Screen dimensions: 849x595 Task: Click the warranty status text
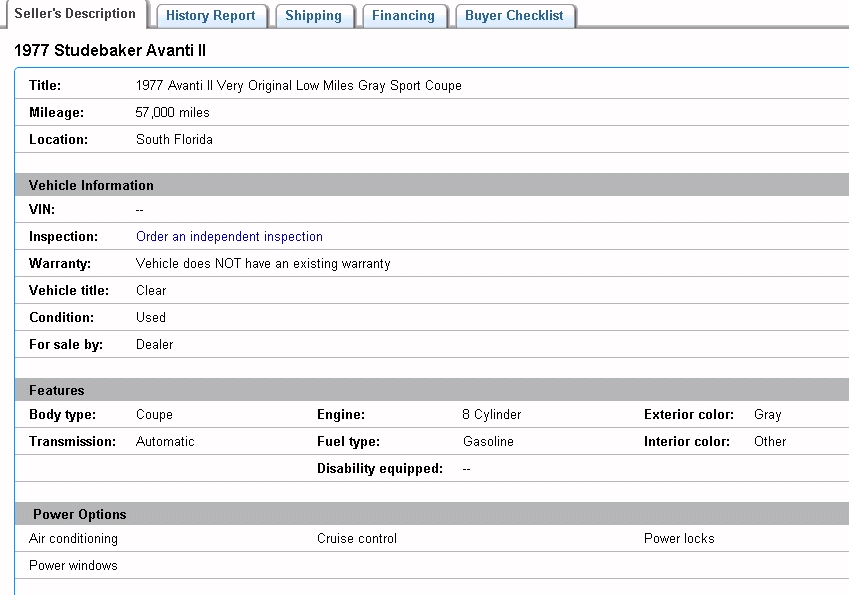(263, 264)
